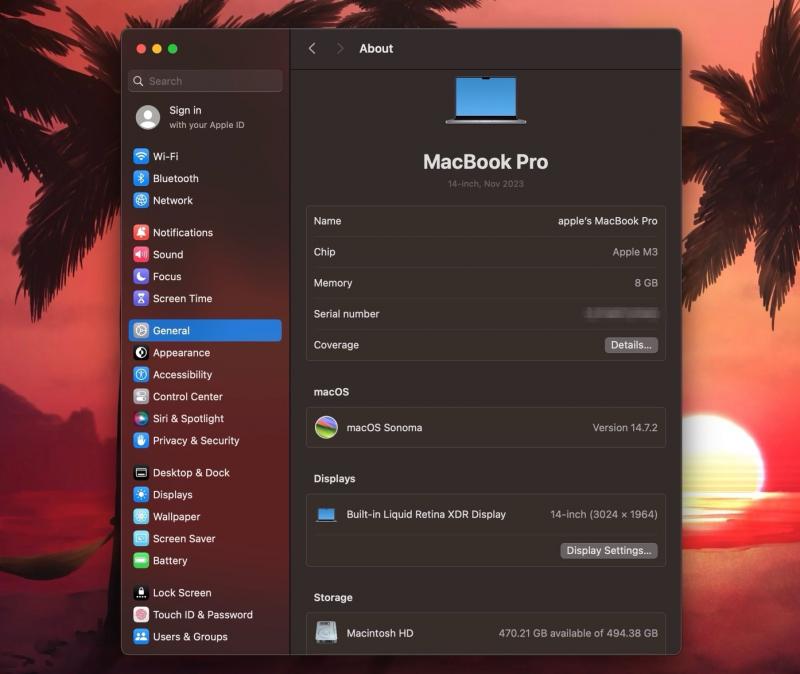The width and height of the screenshot is (800, 674).
Task: Select the Control Center label in sidebar
Action: (188, 396)
